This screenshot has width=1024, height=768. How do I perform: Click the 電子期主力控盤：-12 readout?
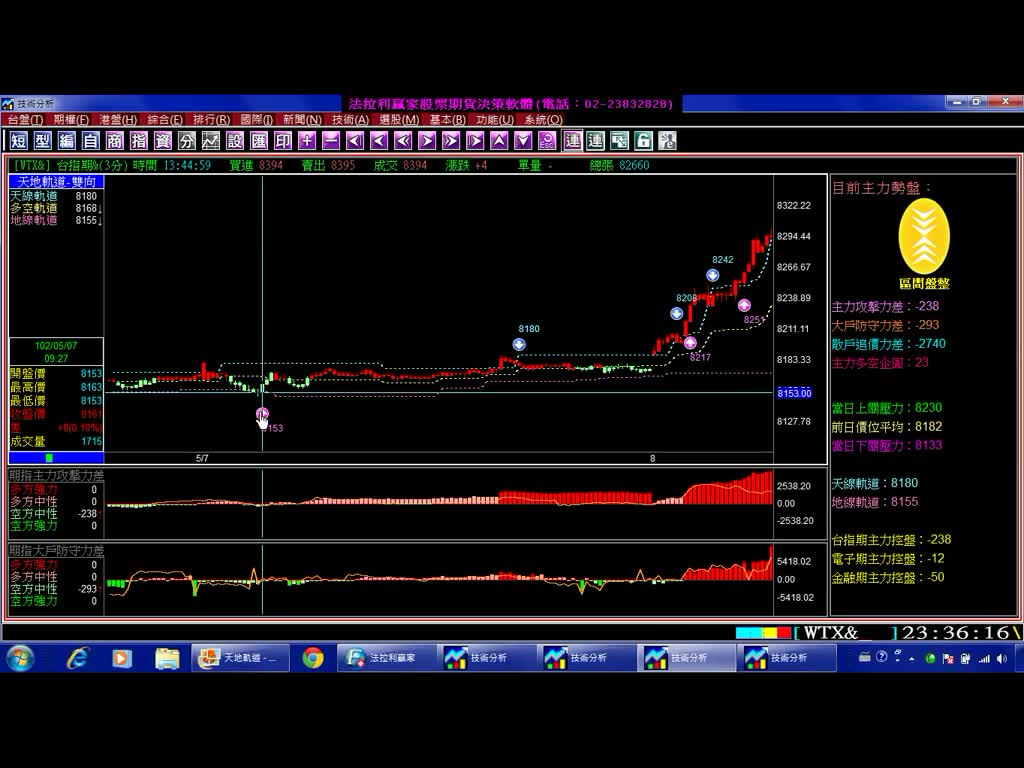pos(888,559)
